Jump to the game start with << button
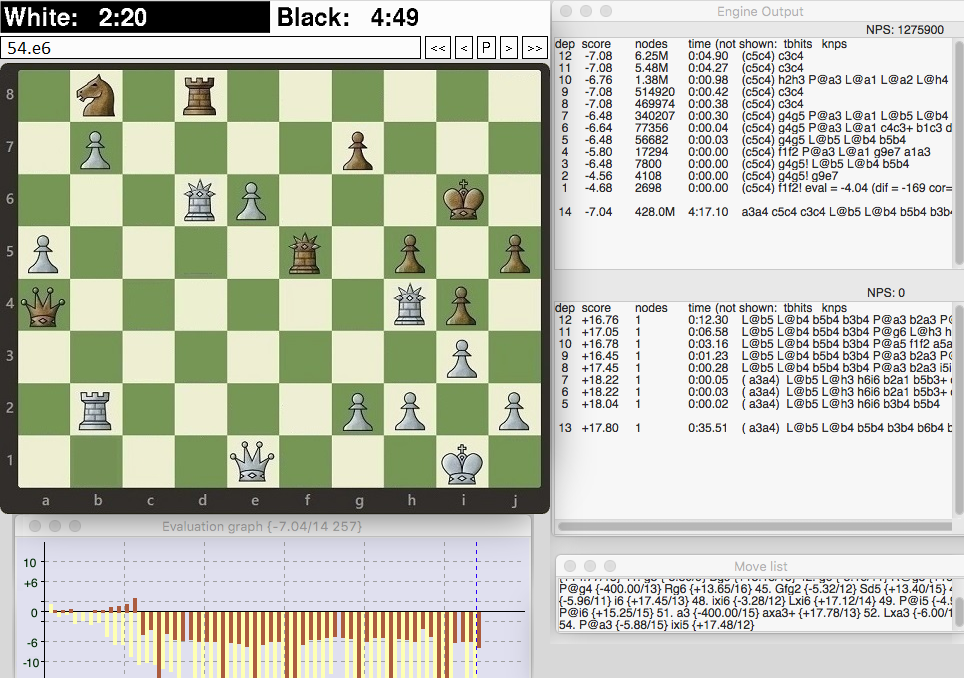The height and width of the screenshot is (678, 964). point(438,47)
